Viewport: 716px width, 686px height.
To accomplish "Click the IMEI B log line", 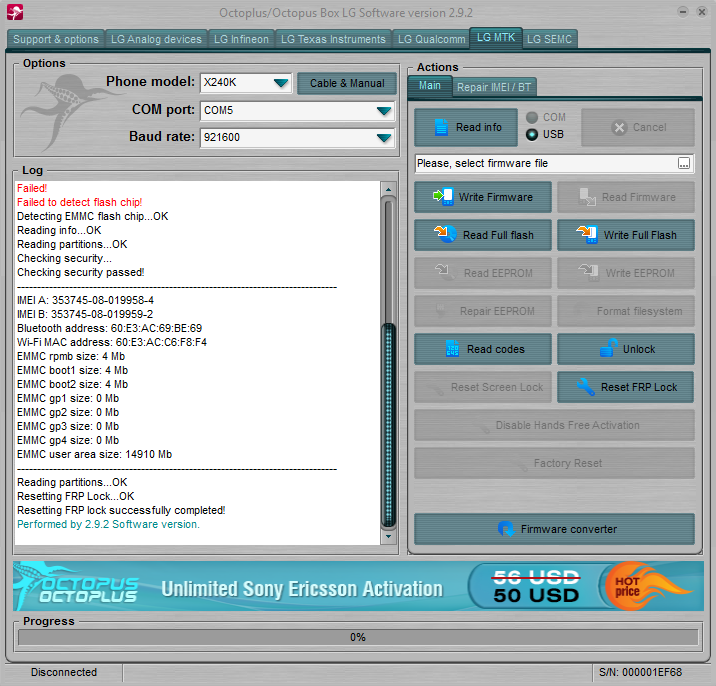I will pos(85,314).
